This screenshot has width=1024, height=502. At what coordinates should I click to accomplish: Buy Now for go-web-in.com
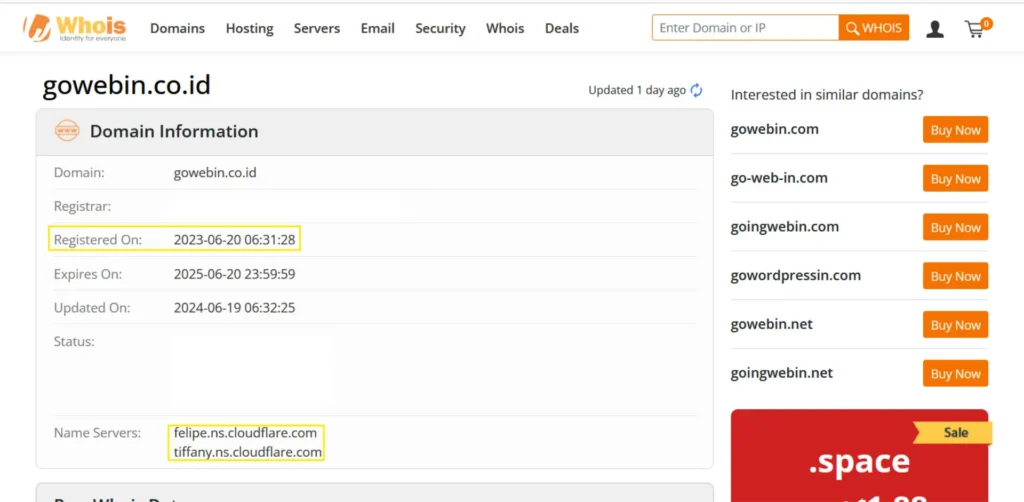coord(955,178)
